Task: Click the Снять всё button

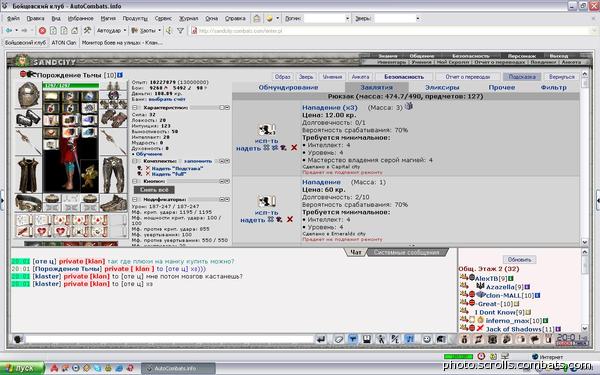Action: (154, 190)
